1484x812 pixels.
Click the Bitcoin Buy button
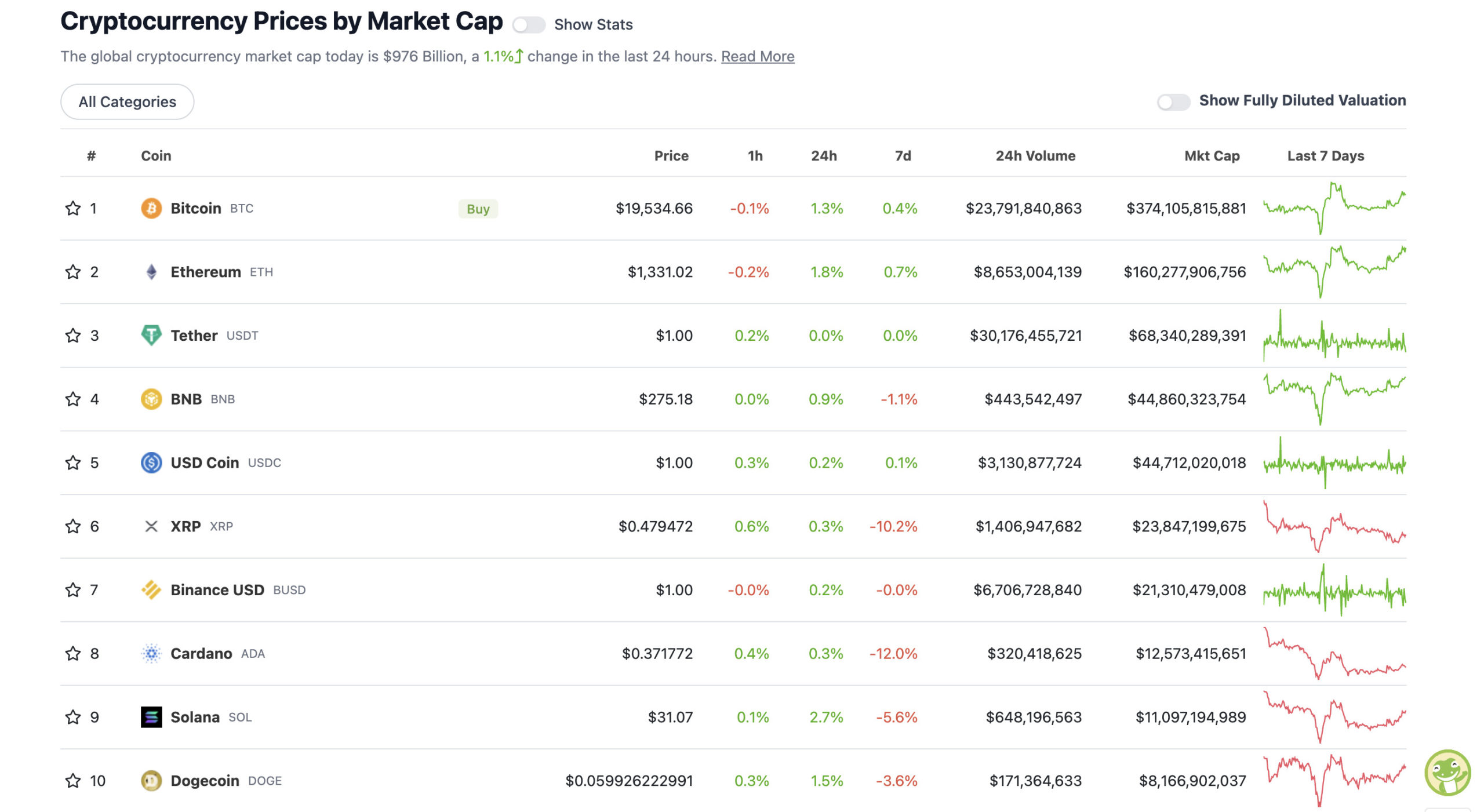(x=478, y=209)
